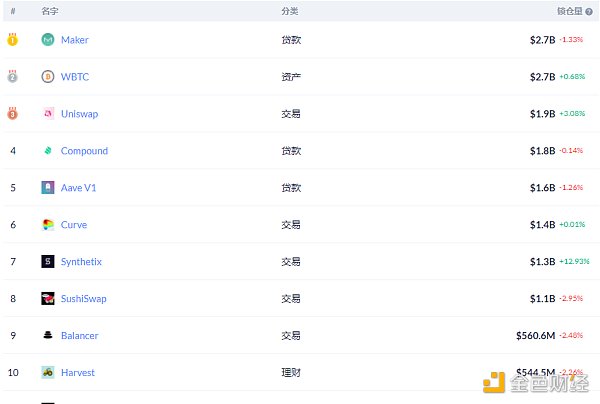This screenshot has width=600, height=404.
Task: Click the Balancer logo icon
Action: (48, 336)
